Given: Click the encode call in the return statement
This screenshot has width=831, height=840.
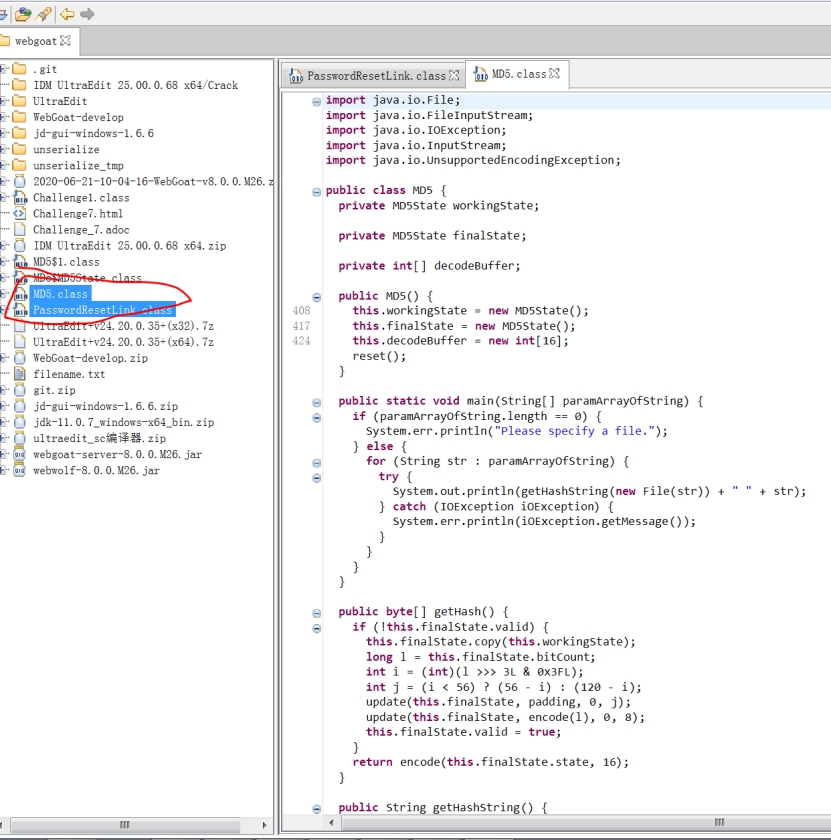Looking at the screenshot, I should (x=420, y=762).
